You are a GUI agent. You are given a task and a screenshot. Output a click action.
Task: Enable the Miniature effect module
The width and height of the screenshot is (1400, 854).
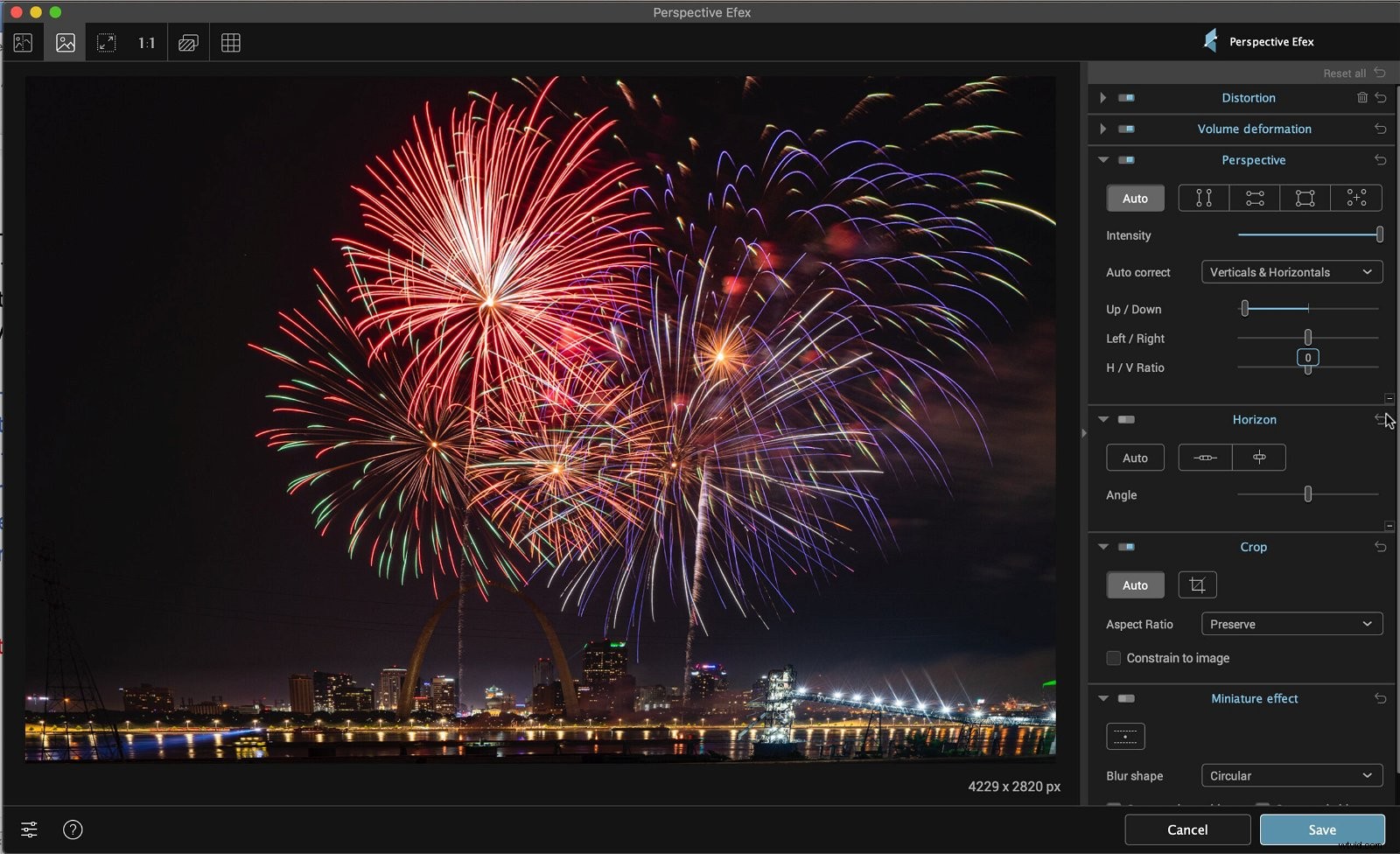pos(1124,698)
